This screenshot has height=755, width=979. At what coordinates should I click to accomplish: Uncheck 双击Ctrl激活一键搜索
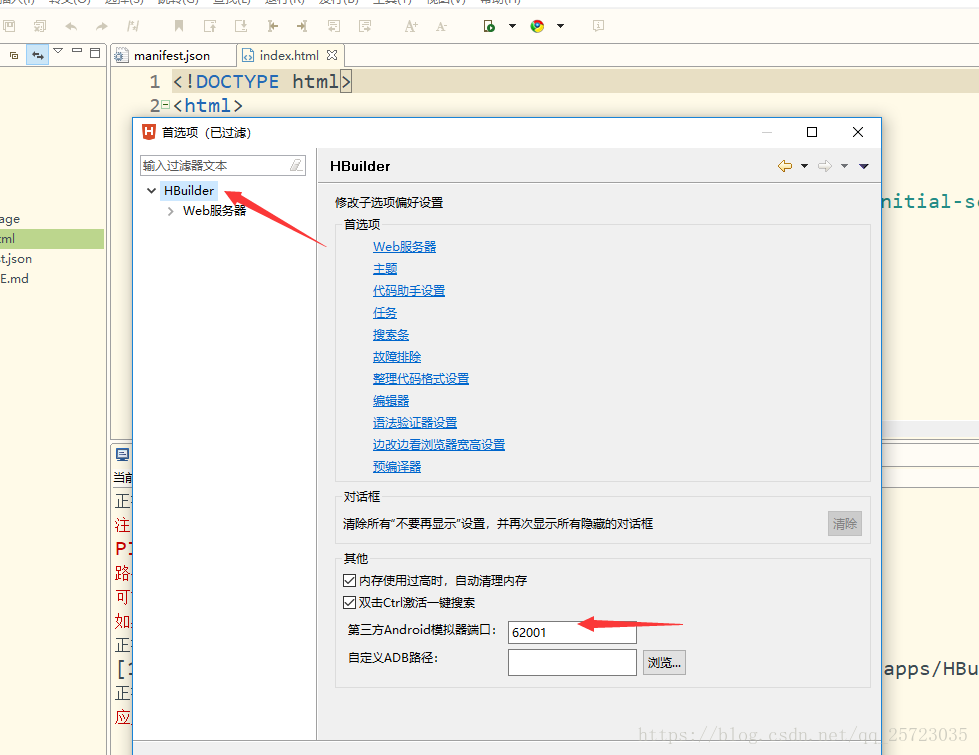click(350, 603)
